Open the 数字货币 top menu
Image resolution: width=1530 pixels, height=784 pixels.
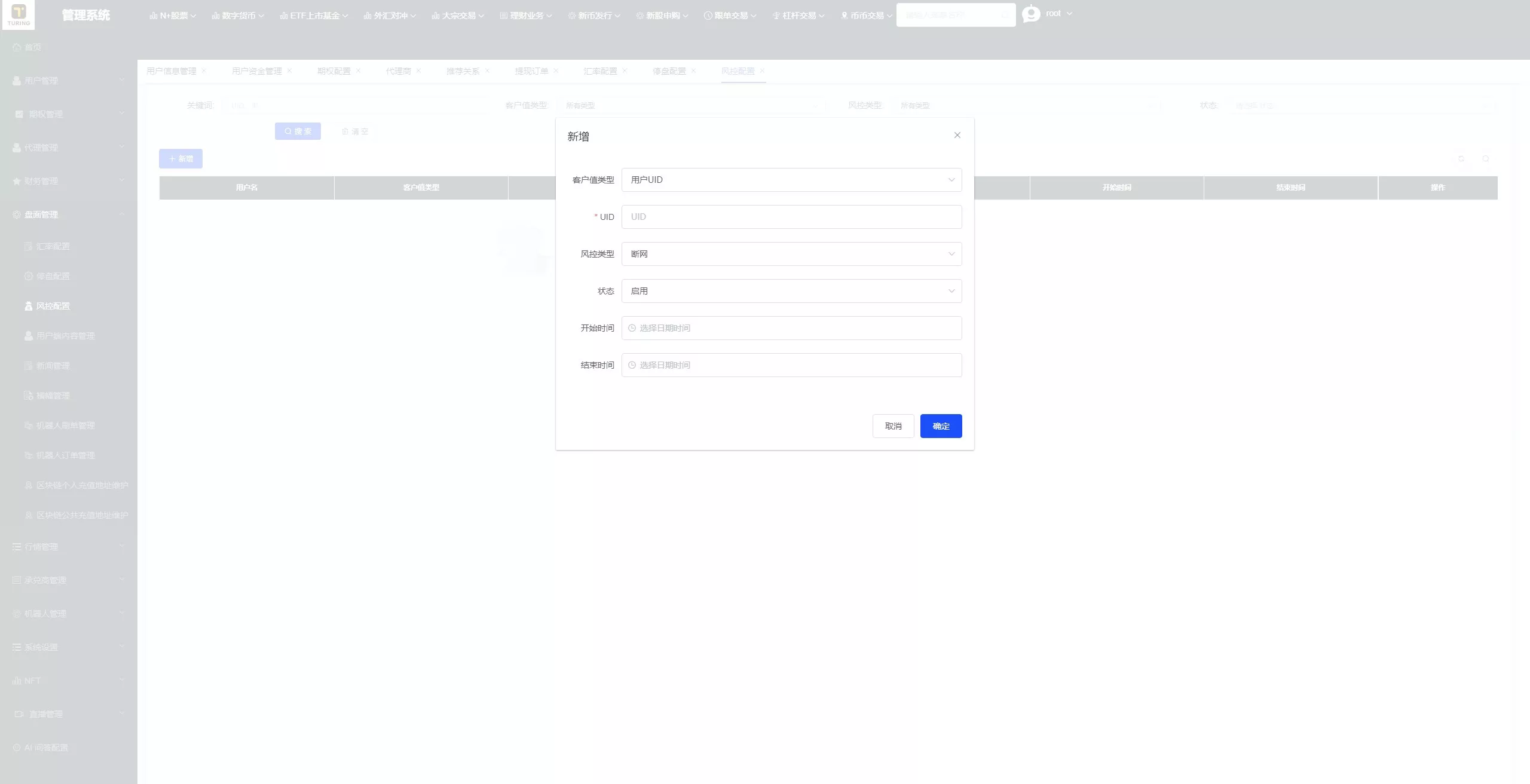(x=238, y=16)
